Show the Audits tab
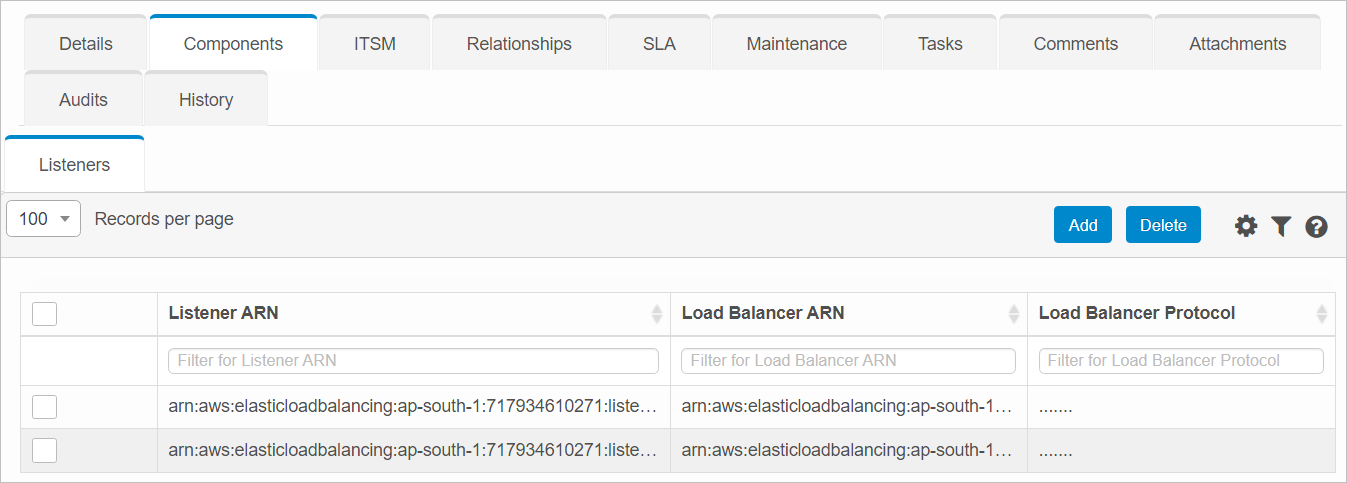 point(83,100)
